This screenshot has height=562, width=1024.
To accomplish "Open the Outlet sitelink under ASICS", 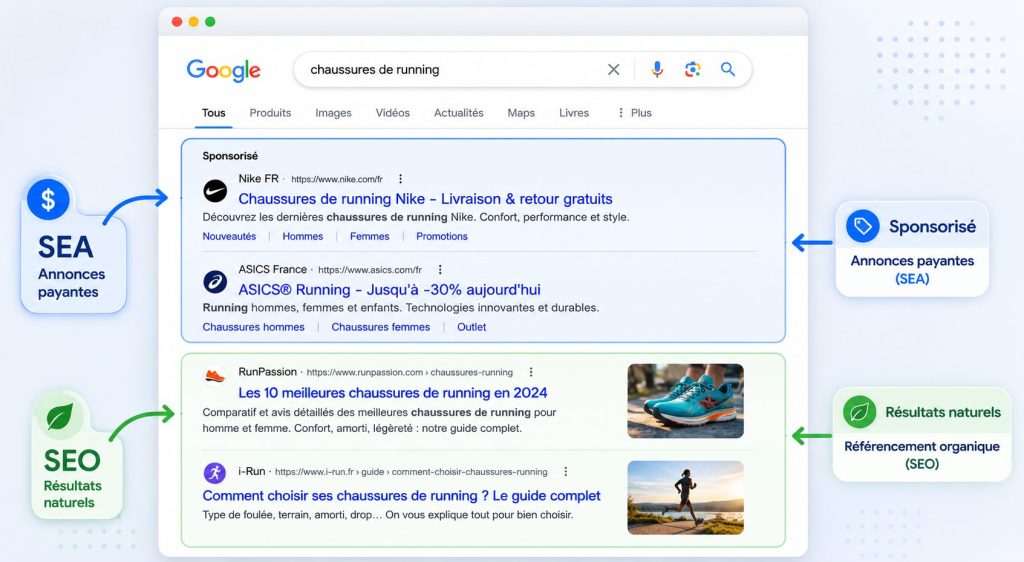I will [472, 327].
